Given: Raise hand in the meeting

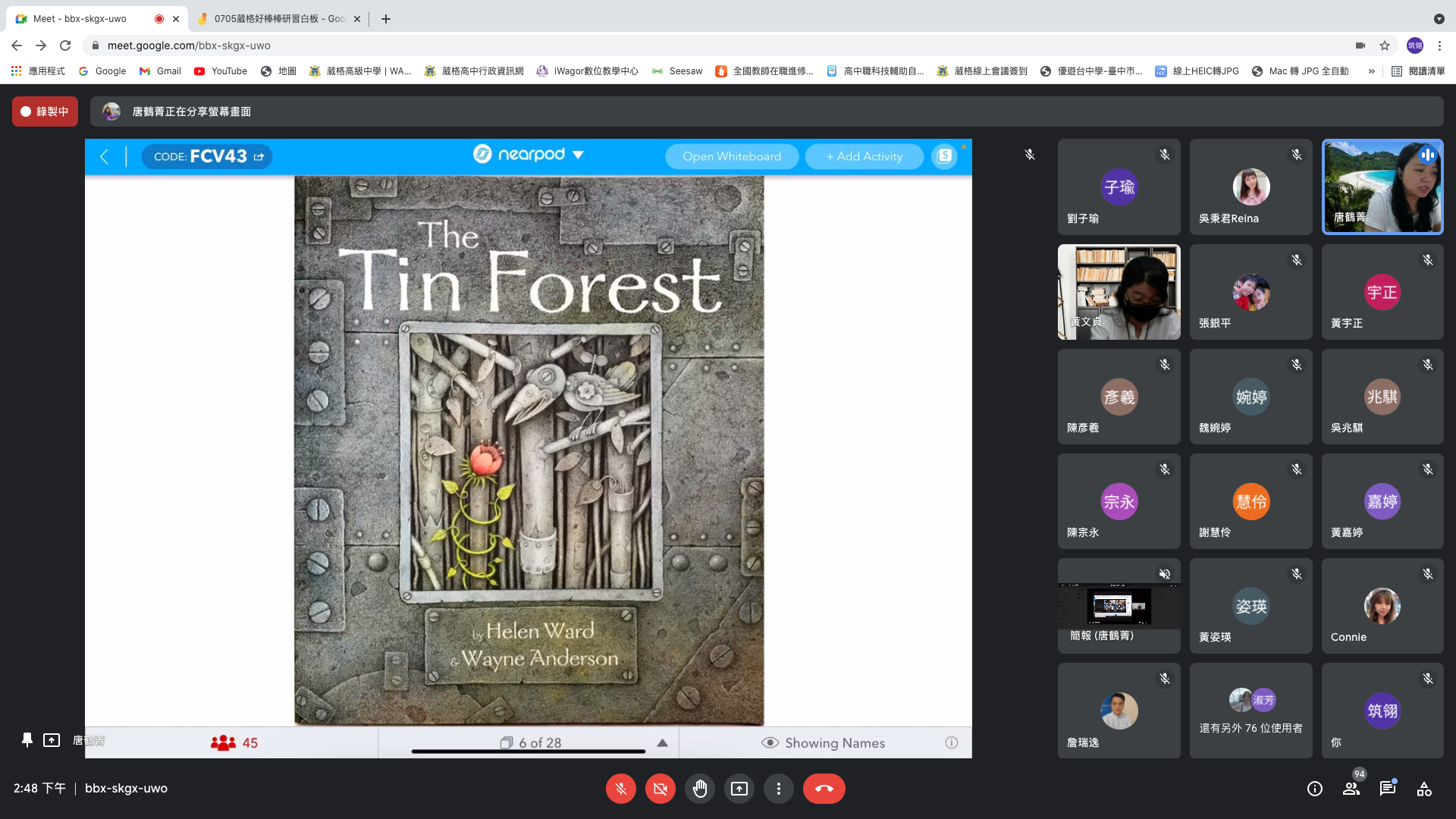Looking at the screenshot, I should (x=699, y=789).
